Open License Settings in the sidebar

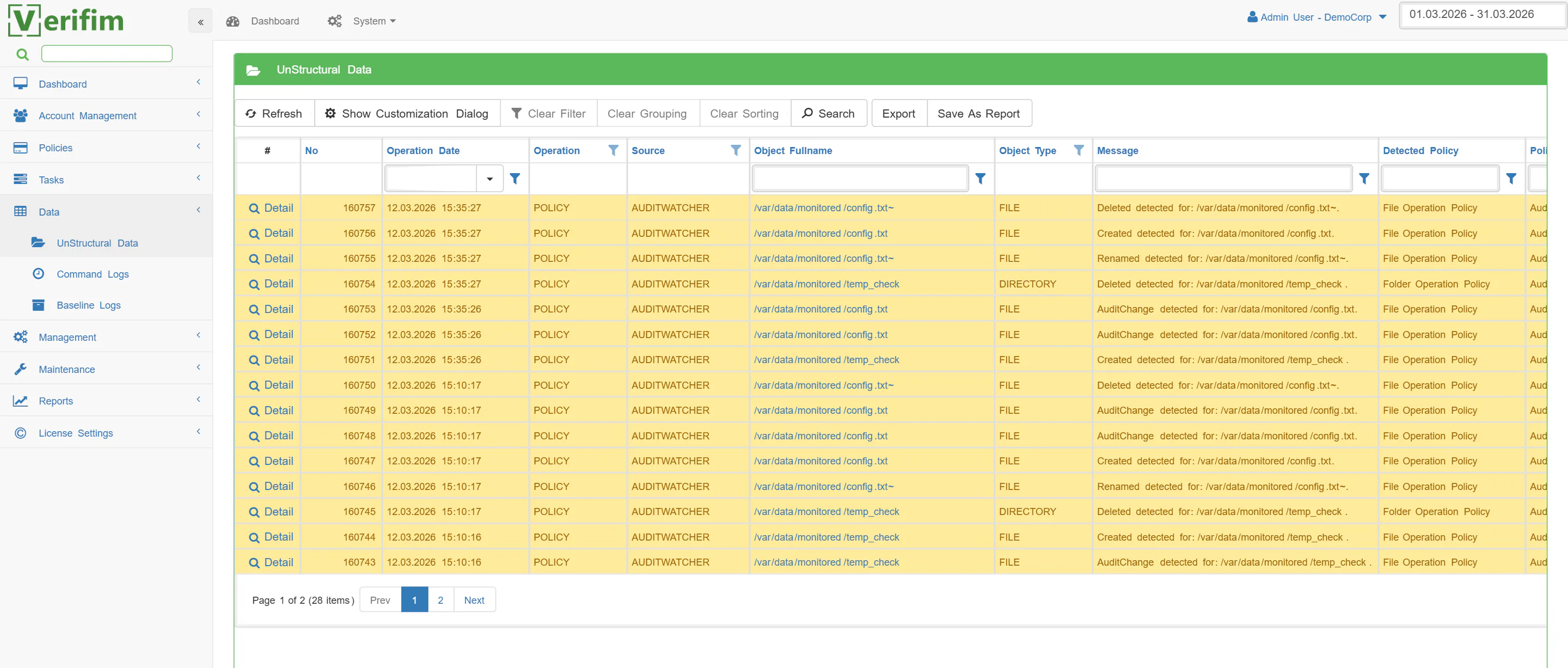pyautogui.click(x=107, y=432)
